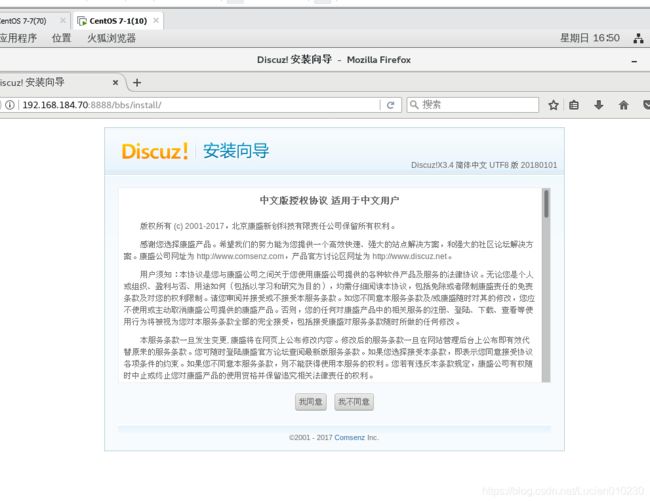Image resolution: width=650 pixels, height=503 pixels.
Task: Click the Discuz!X3.4 简体中文 UTF8 版 version text
Action: [x=484, y=165]
